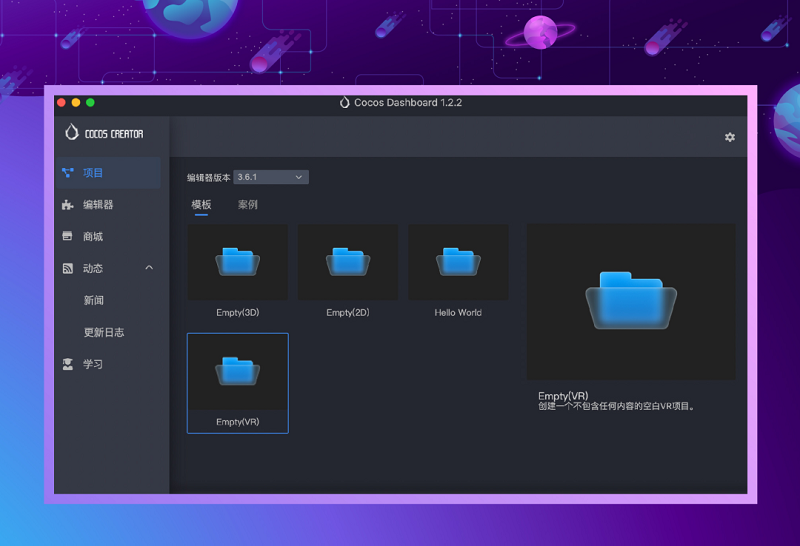Click the 编辑器 sidebar label
The height and width of the screenshot is (546, 800).
98,205
